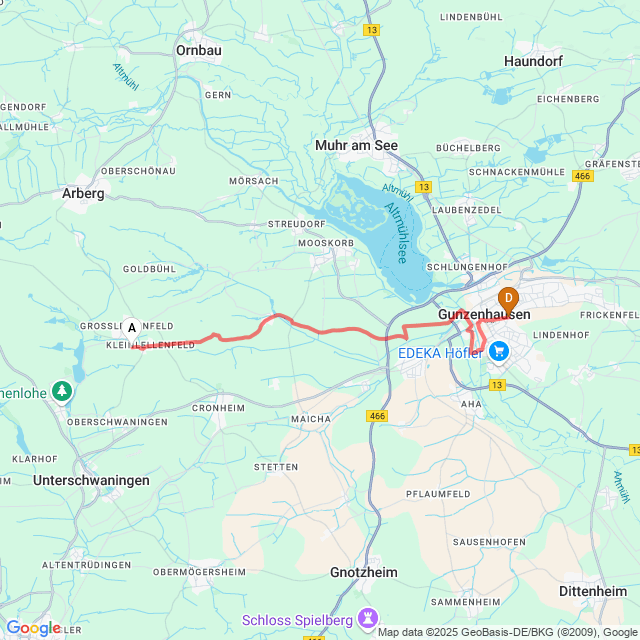Open the EDEKA Höfler shopping cart pin
640x640 pixels.
[499, 352]
